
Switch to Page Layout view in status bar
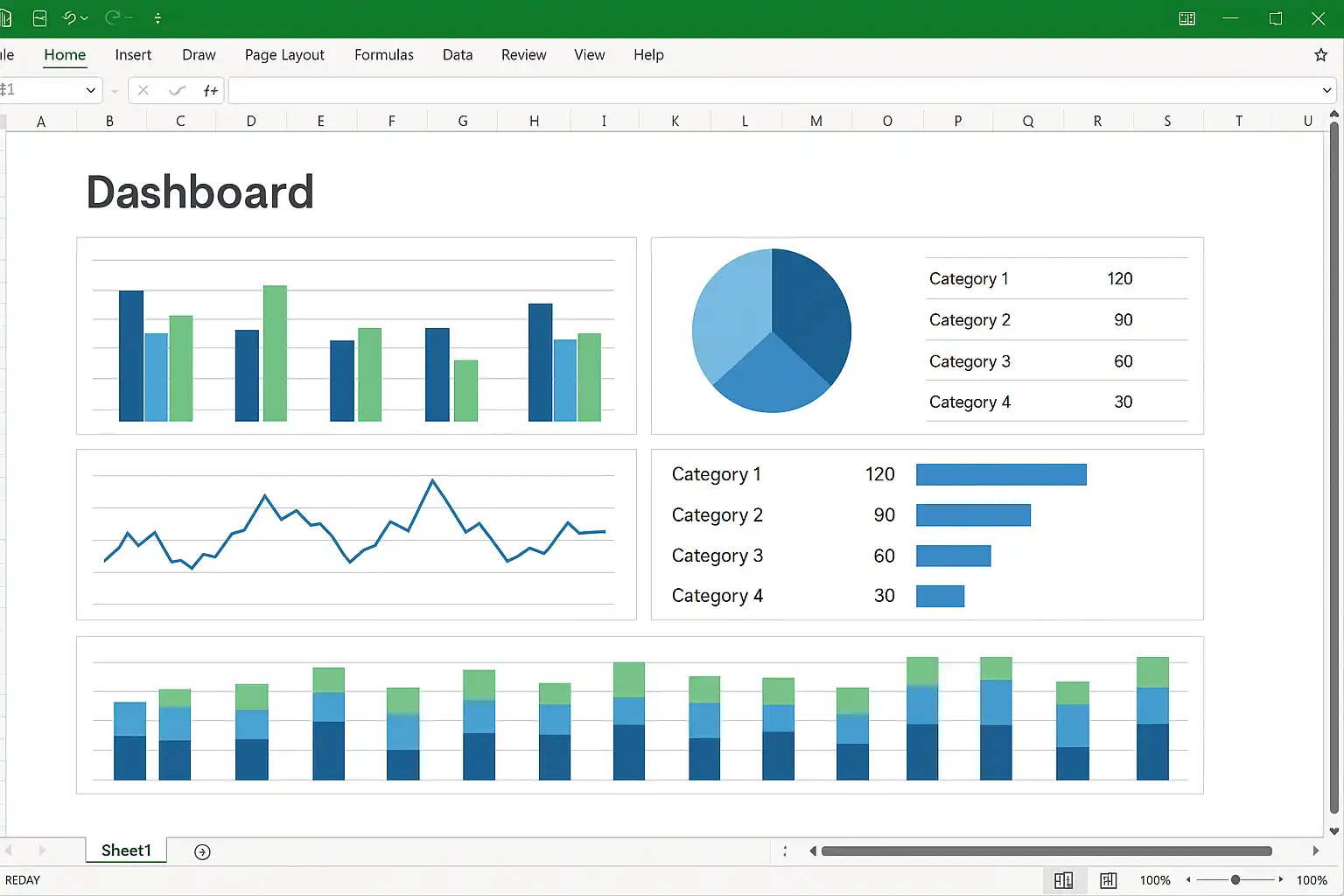(x=1108, y=880)
